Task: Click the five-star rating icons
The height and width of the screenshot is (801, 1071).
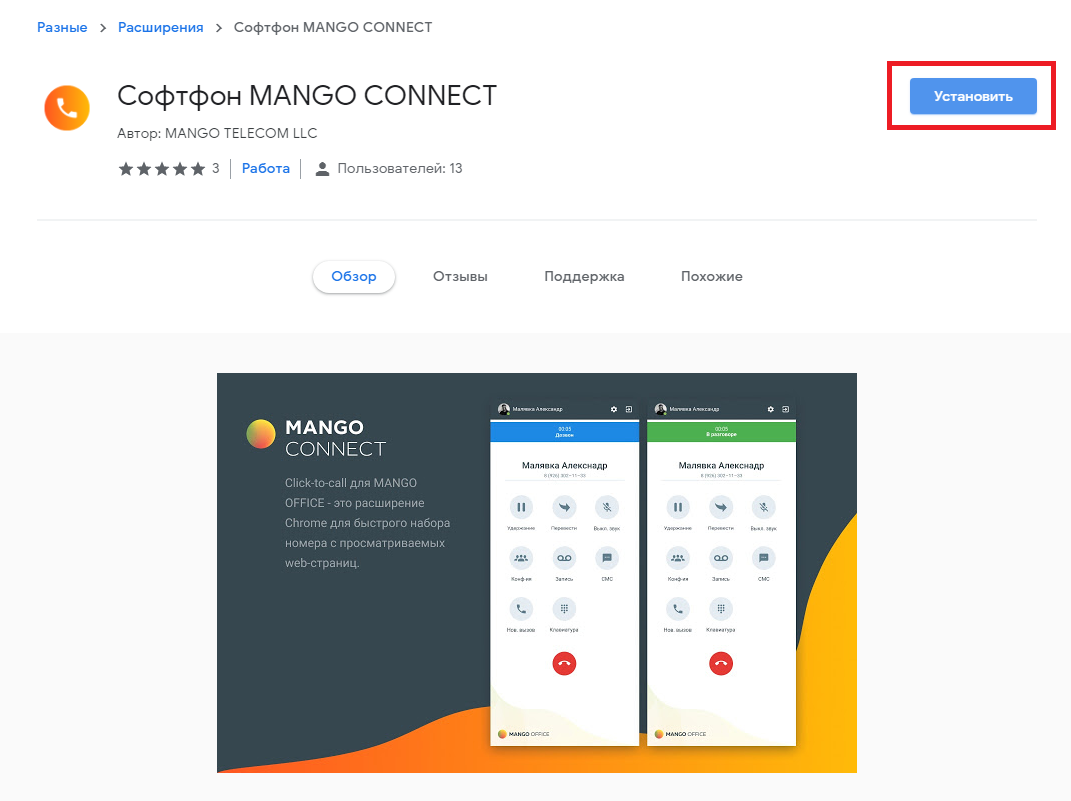Action: coord(162,169)
